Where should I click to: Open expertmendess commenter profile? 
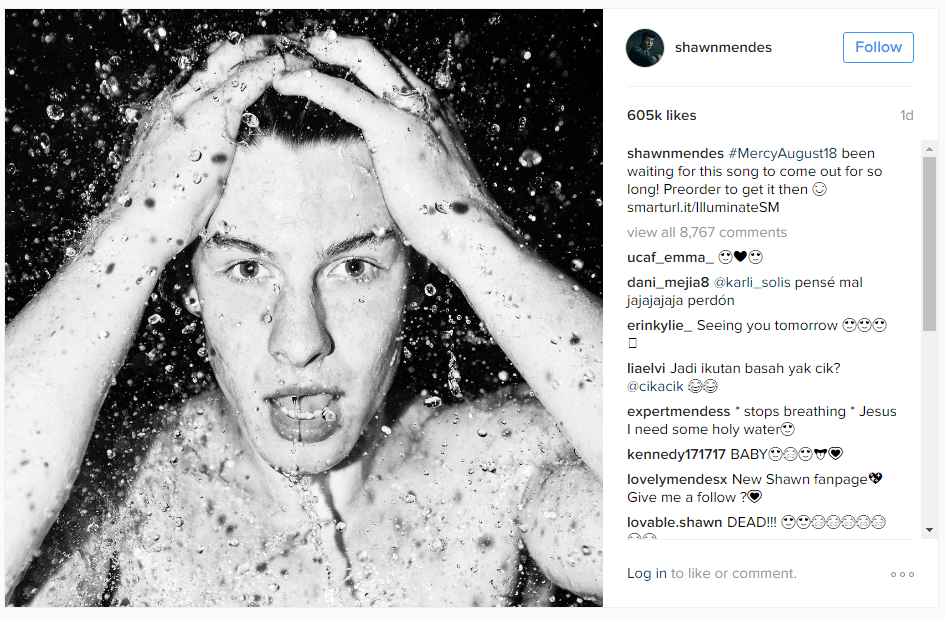point(679,412)
